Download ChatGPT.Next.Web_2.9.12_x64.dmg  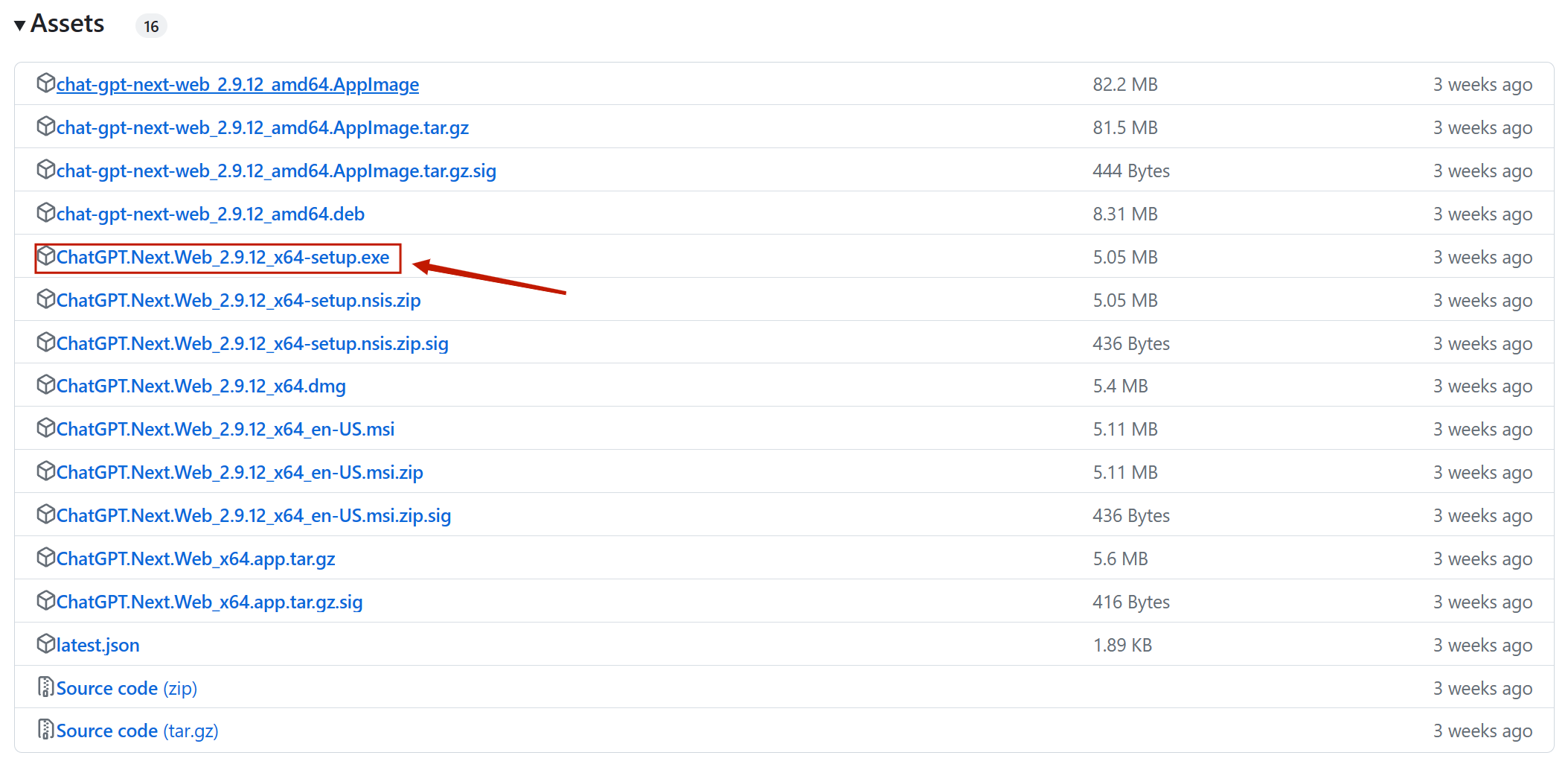tap(201, 386)
